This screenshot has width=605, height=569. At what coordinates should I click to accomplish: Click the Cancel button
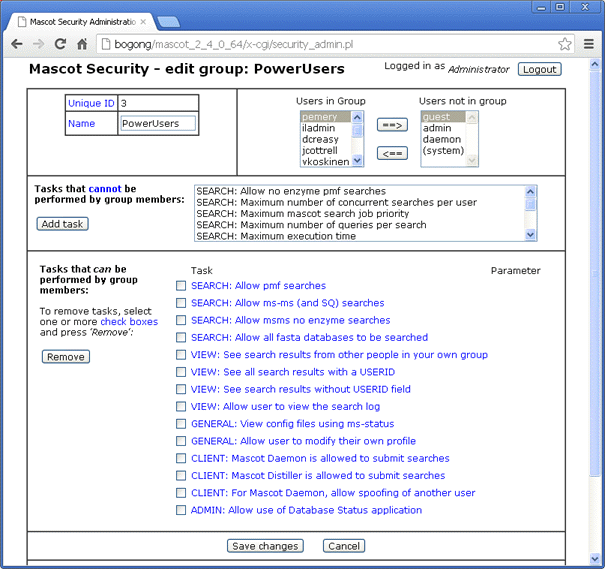pyautogui.click(x=344, y=546)
